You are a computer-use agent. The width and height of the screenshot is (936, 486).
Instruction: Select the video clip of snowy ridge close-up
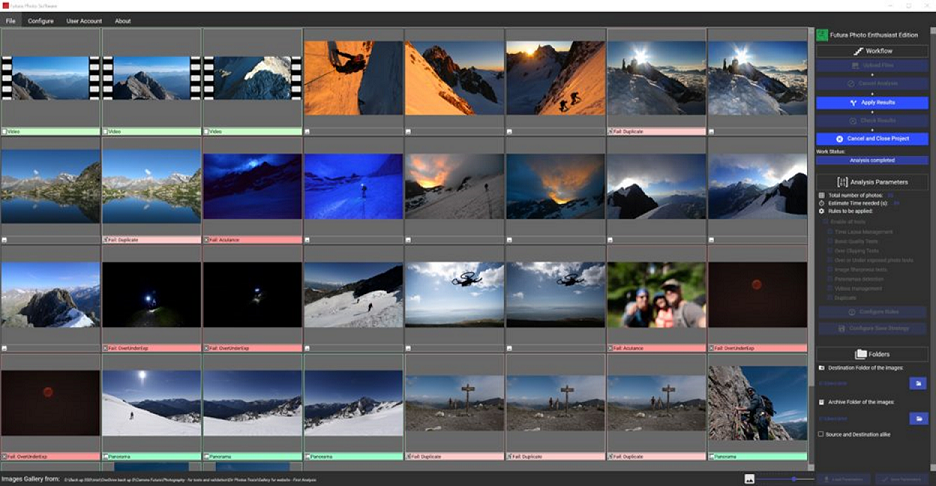tap(252, 78)
